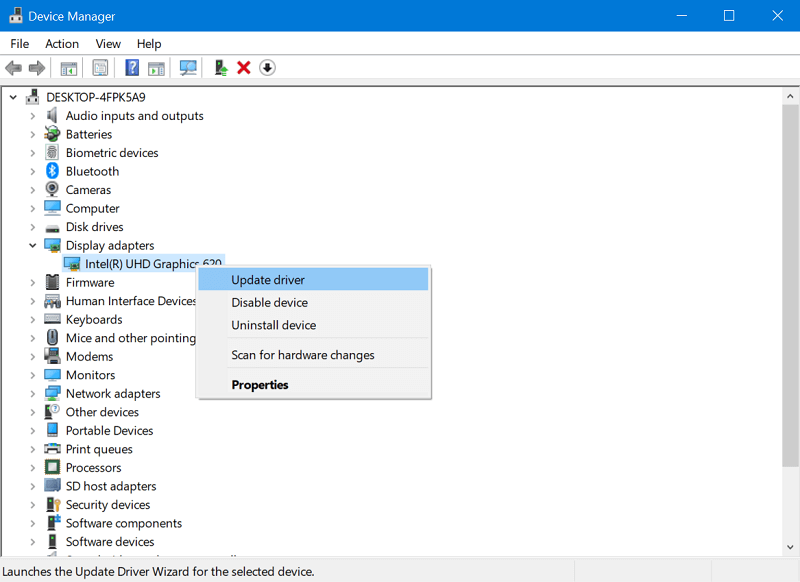Expand the SD host adapters category
Screen dimensions: 800x582
point(33,486)
